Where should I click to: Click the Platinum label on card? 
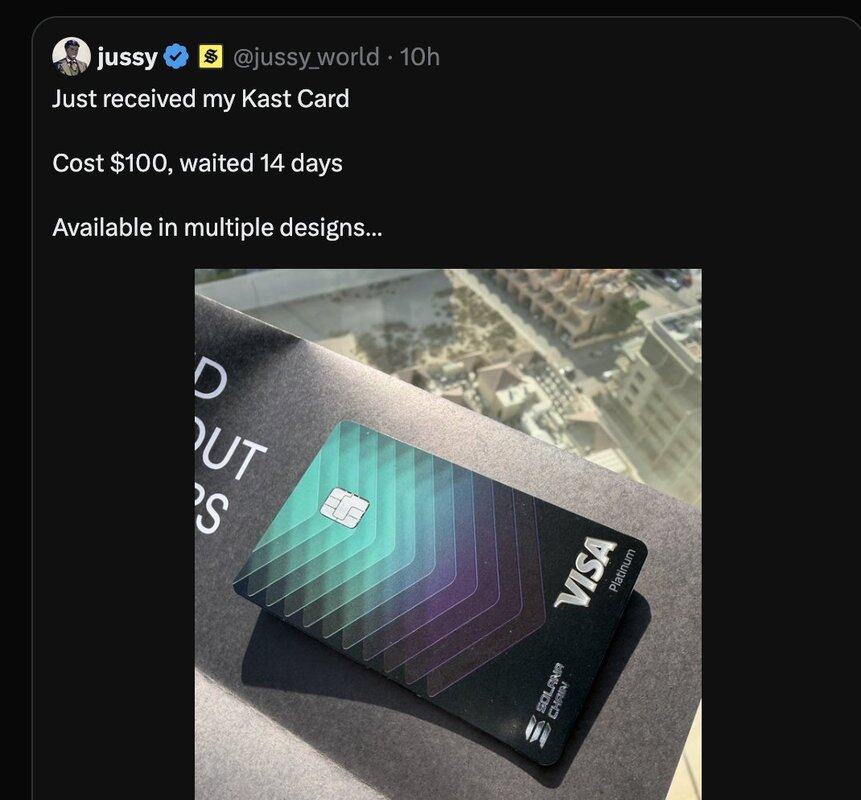pos(623,570)
